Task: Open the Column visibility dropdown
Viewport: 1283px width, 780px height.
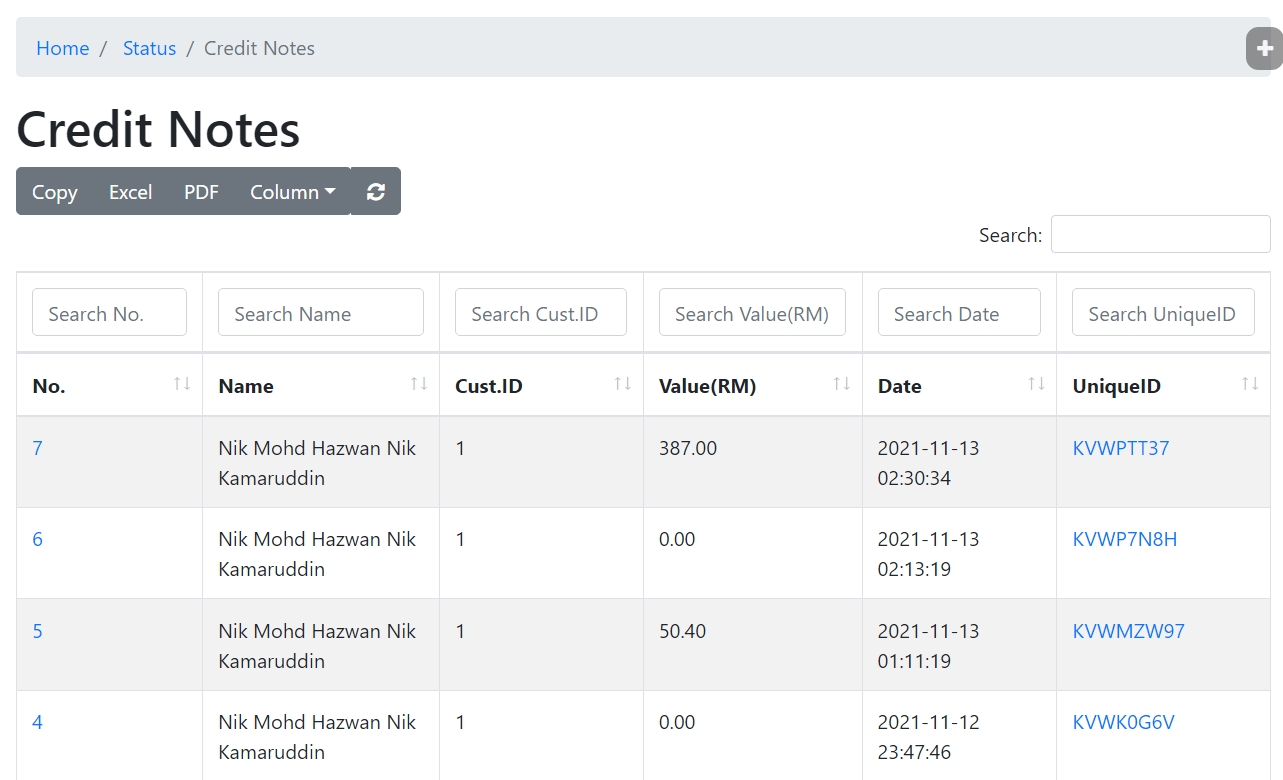Action: tap(292, 191)
